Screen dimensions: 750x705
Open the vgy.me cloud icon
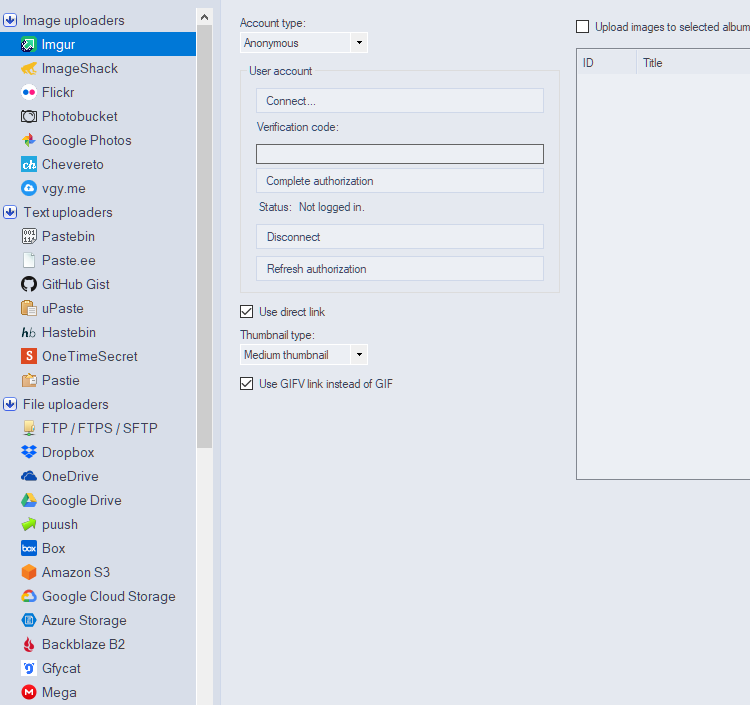(29, 188)
